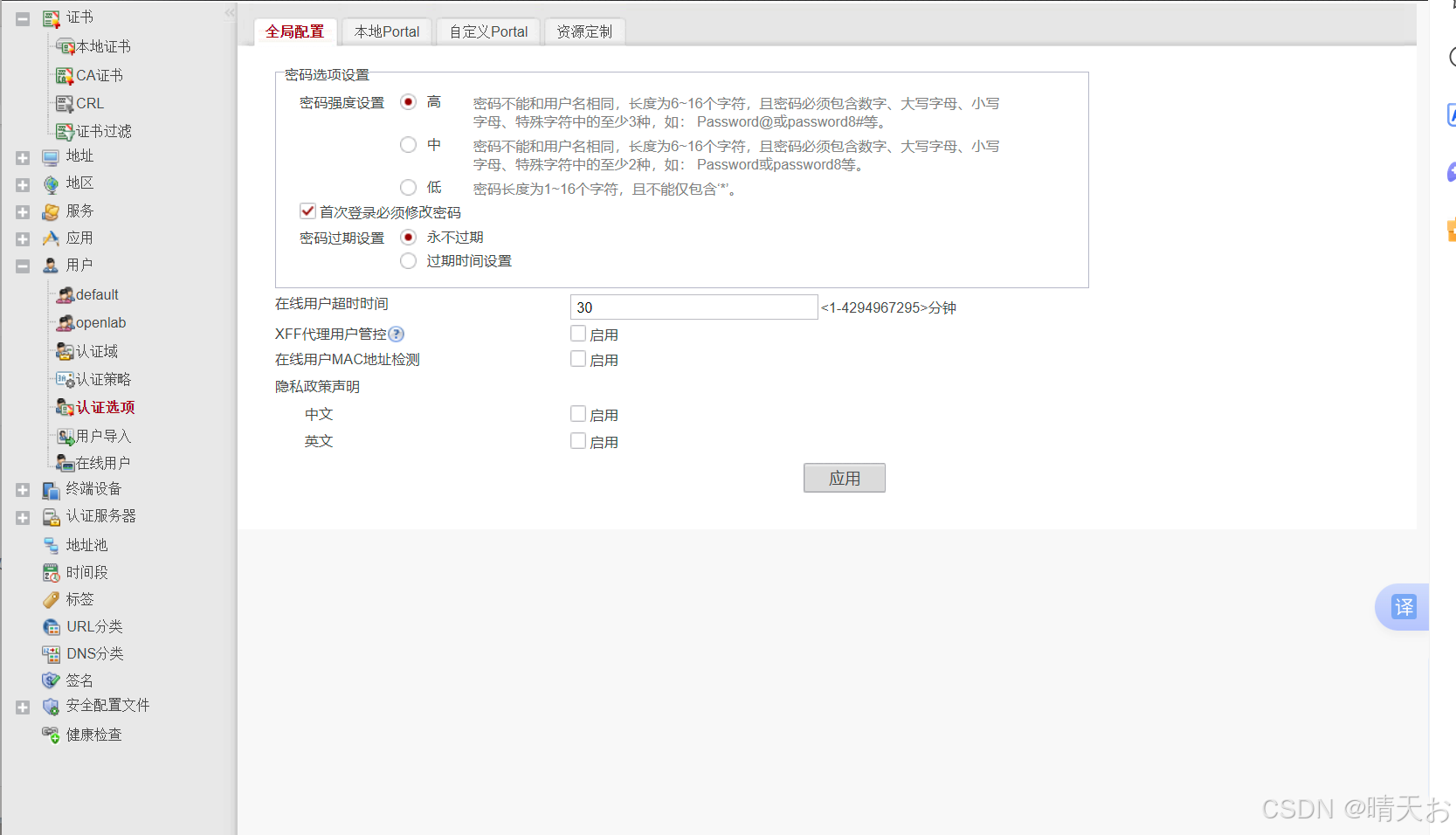Open XFF代理用户管控 help question-mark icon

(x=397, y=334)
